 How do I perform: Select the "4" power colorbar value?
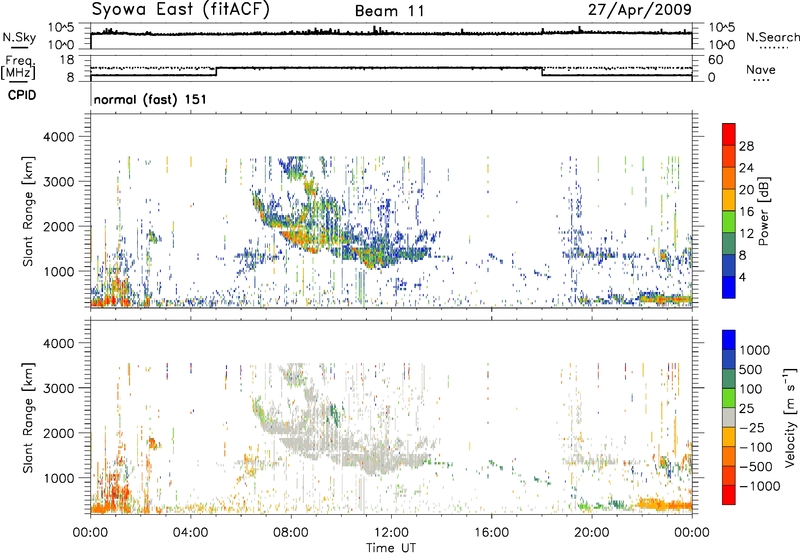[x=742, y=277]
